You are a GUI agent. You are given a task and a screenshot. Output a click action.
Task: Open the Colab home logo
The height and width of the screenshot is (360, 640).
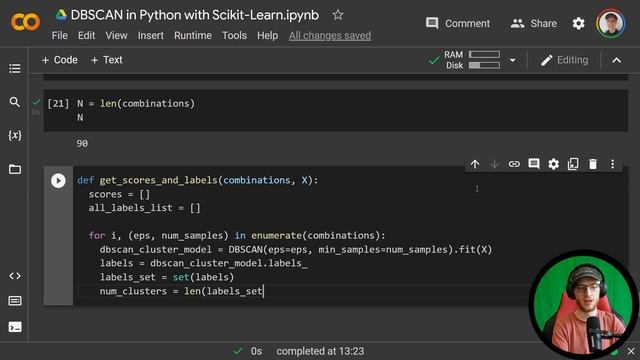pyautogui.click(x=25, y=22)
